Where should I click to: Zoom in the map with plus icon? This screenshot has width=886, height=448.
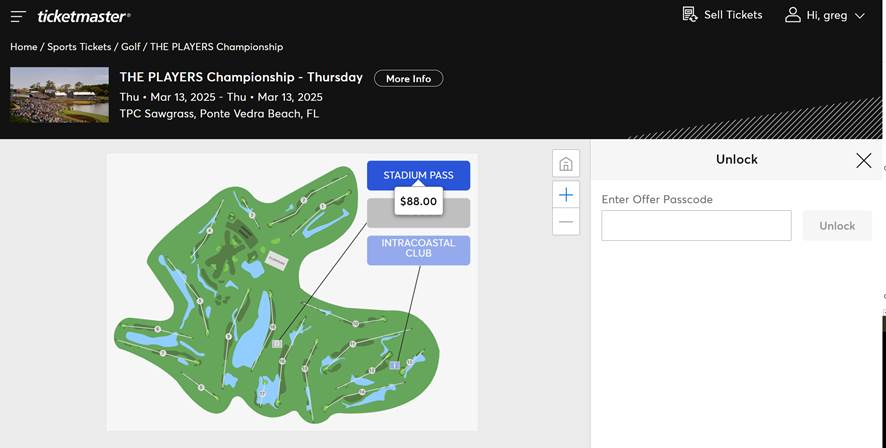pos(566,195)
